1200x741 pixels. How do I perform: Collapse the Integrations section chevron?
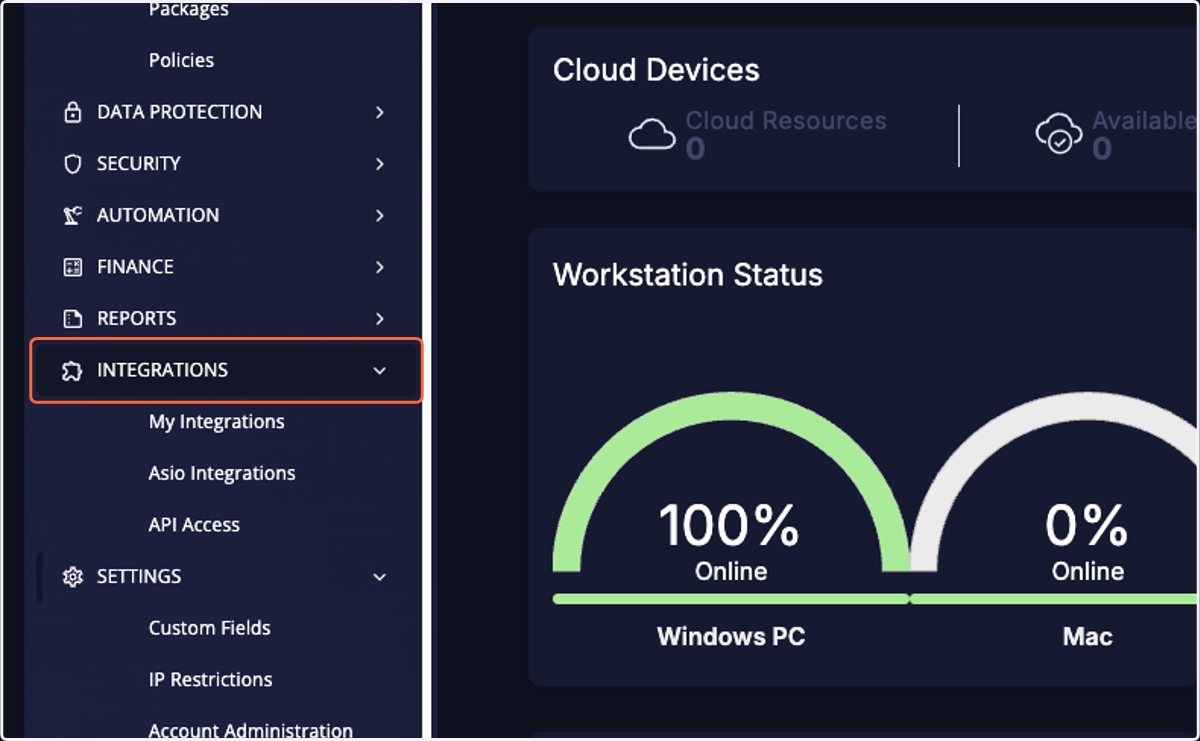tap(380, 370)
